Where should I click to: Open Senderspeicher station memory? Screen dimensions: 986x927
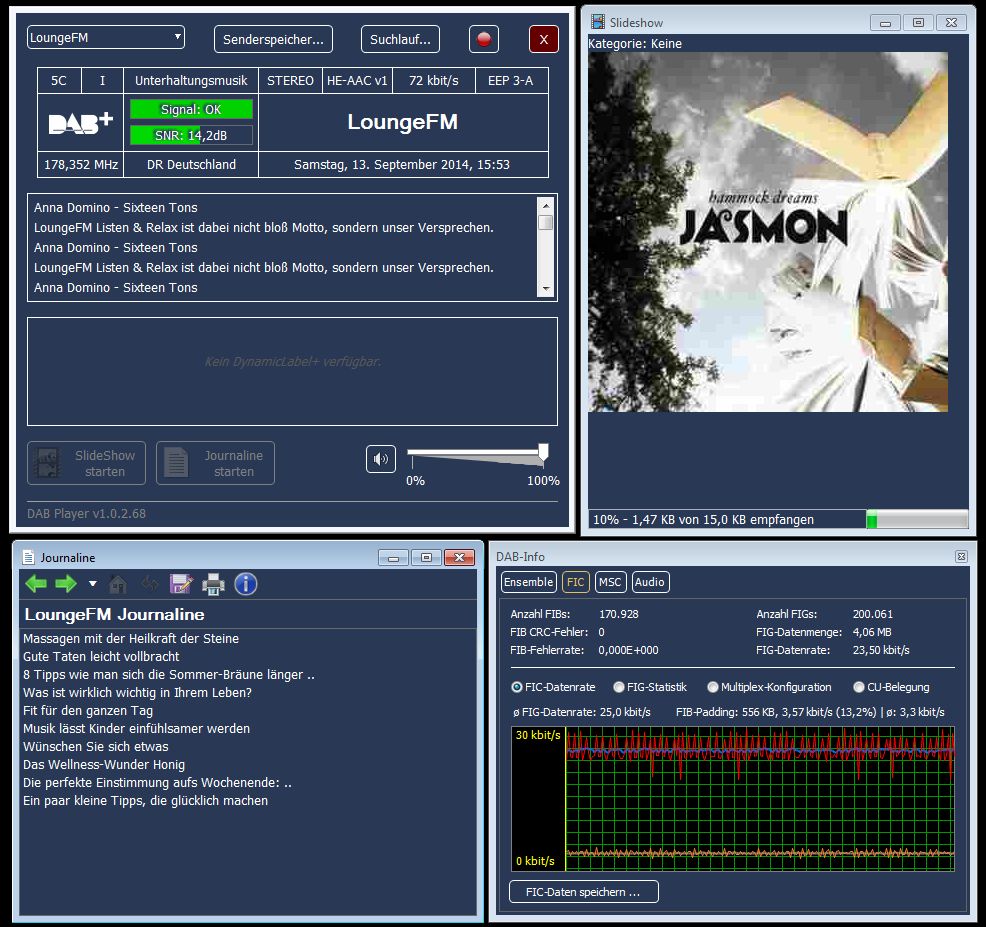coord(274,39)
